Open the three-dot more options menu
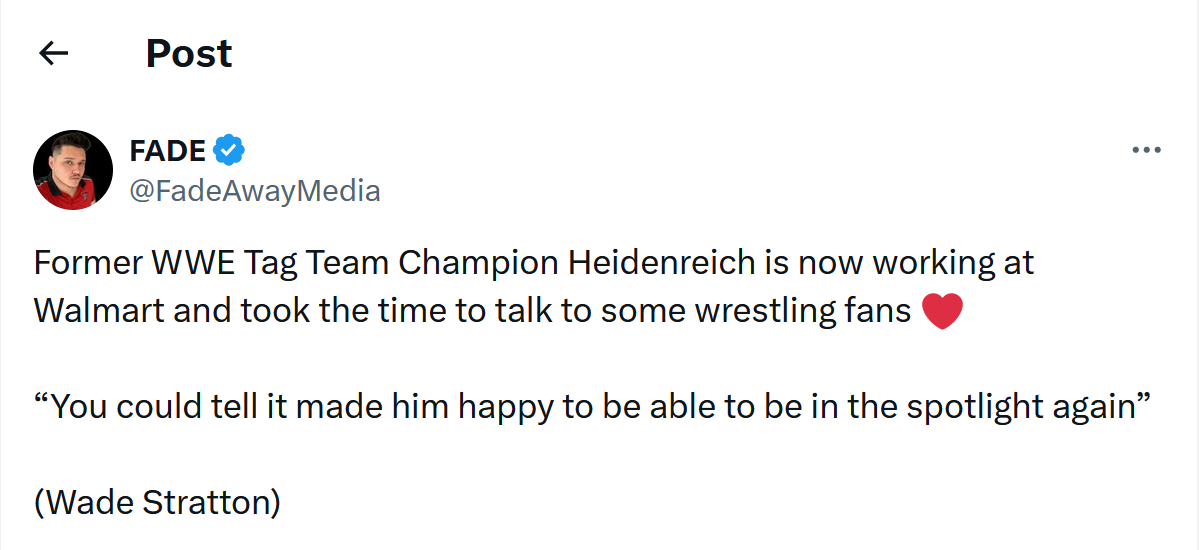This screenshot has height=550, width=1199. 1146,151
